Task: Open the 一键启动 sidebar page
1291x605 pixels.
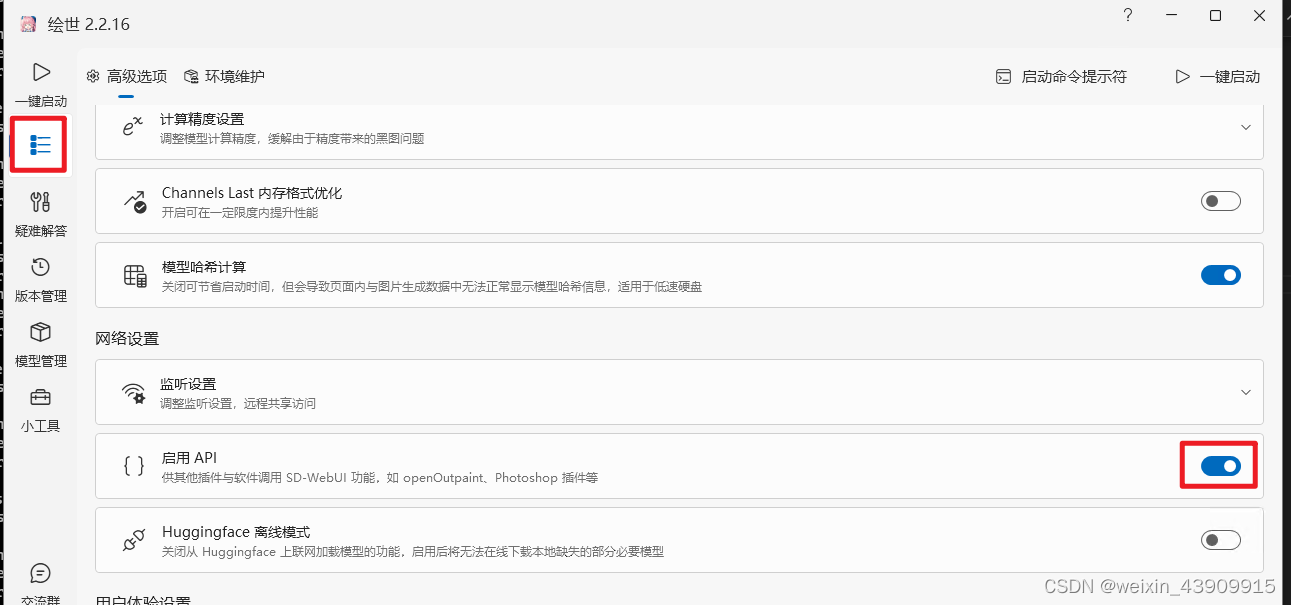Action: pyautogui.click(x=41, y=83)
